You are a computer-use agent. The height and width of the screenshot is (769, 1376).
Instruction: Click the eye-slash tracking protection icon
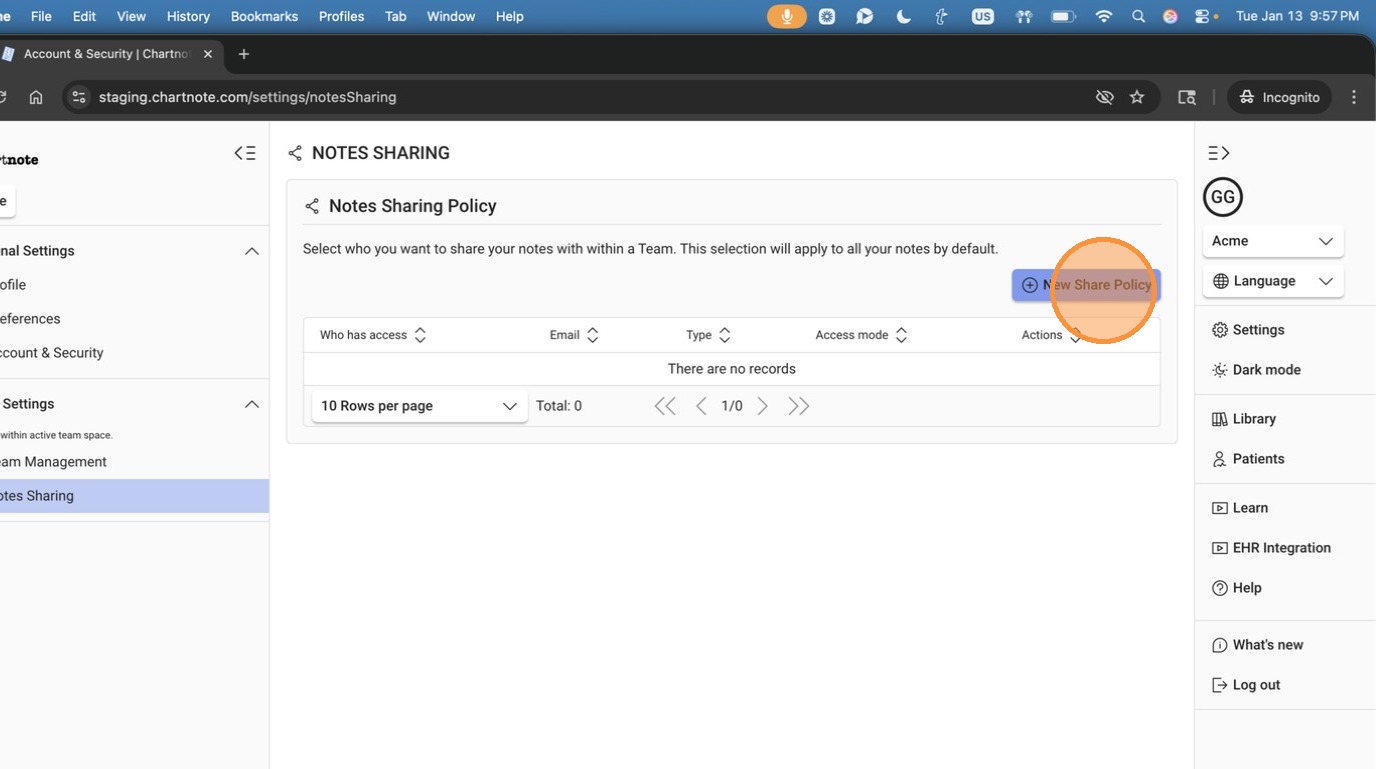(1104, 97)
